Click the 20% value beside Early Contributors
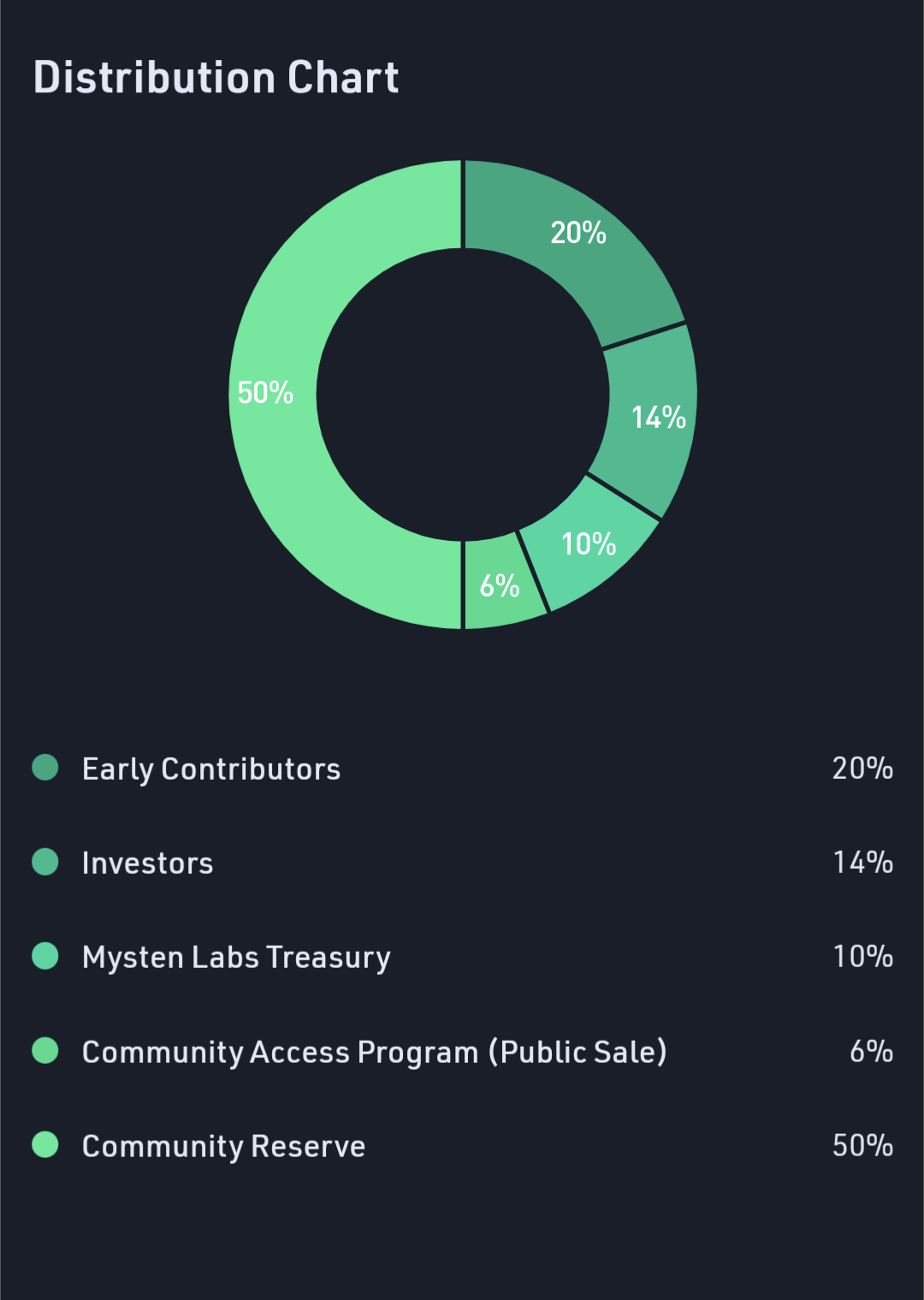The height and width of the screenshot is (1300, 924). point(862,769)
